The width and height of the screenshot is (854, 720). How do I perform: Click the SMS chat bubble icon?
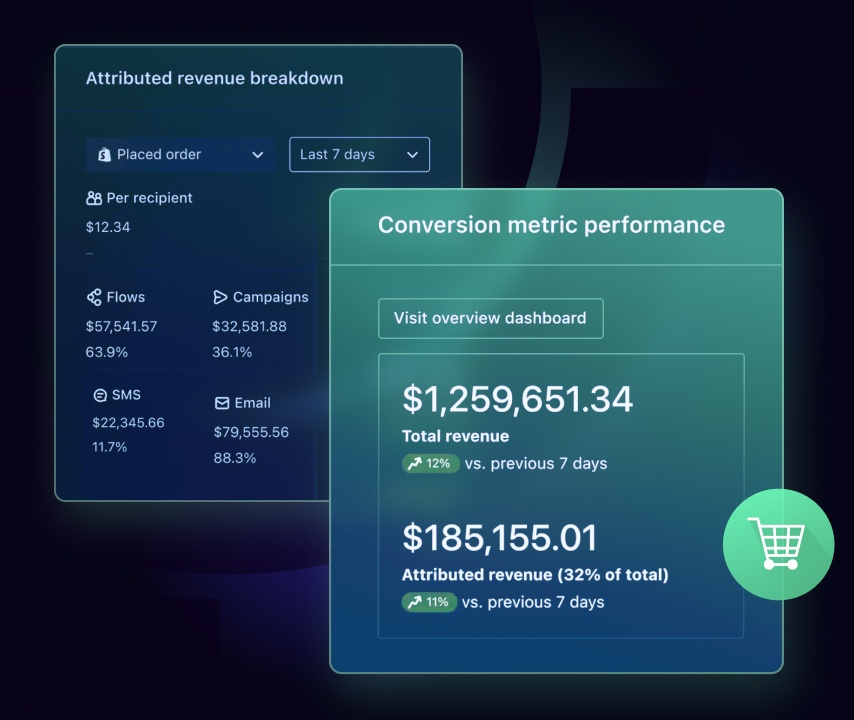[100, 395]
